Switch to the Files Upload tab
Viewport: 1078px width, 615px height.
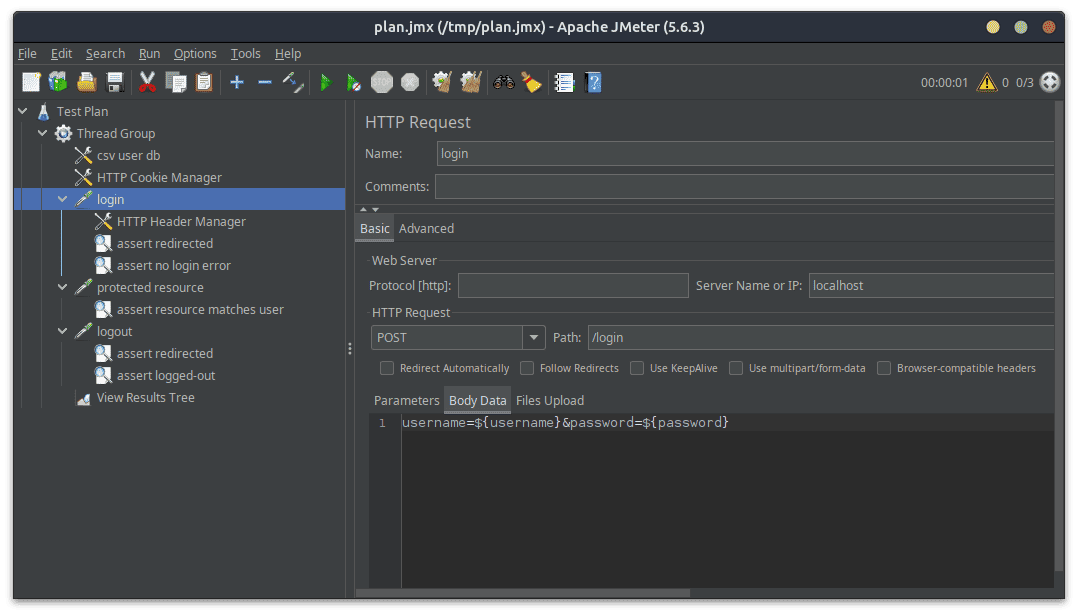[549, 401]
